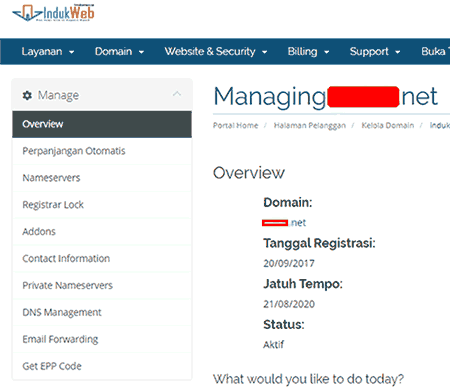Click 'What would you like to do today?' text
This screenshot has height=390, width=450.
tap(308, 379)
